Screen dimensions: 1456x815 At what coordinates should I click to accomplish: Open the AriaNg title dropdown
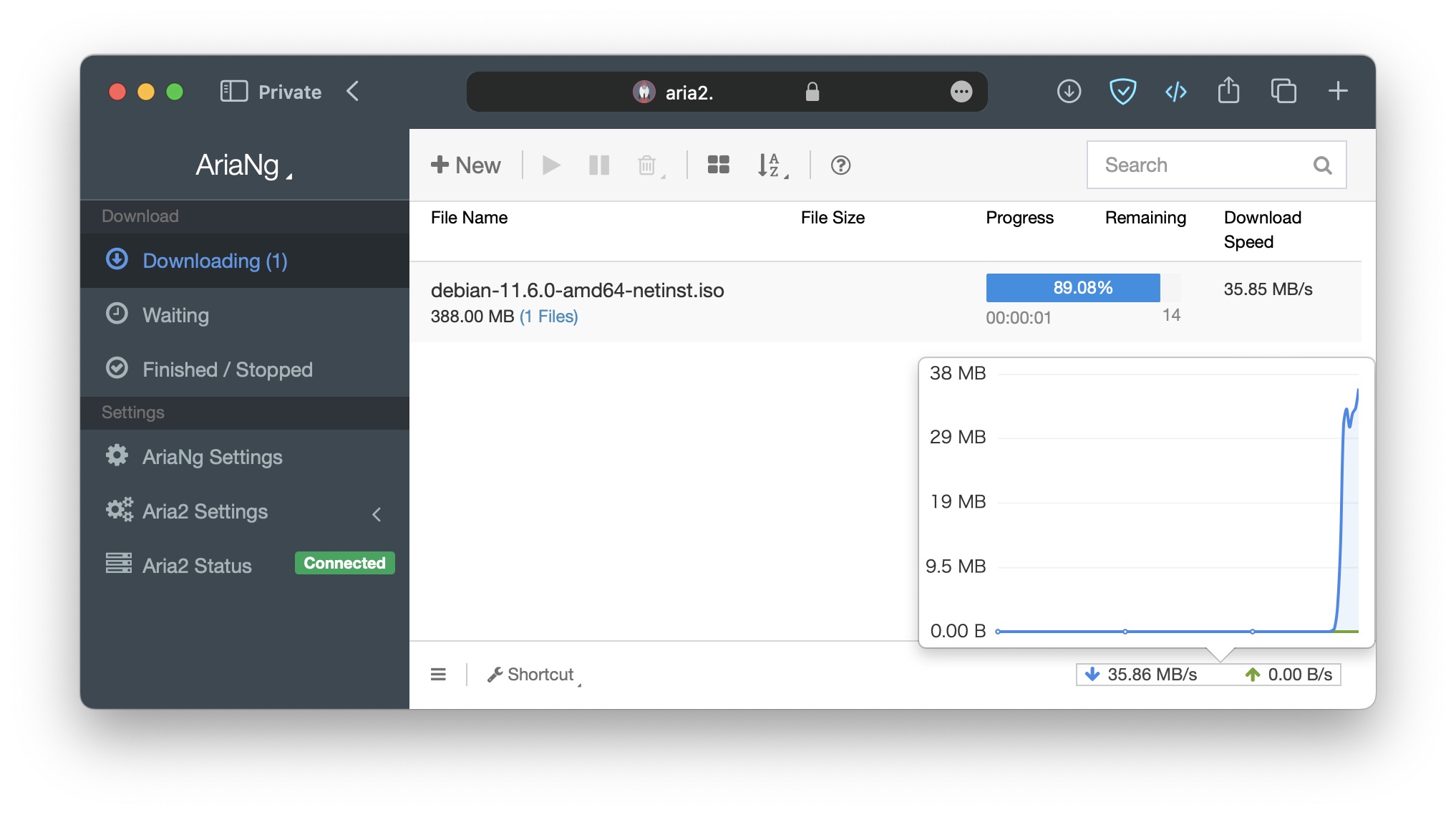tap(243, 165)
